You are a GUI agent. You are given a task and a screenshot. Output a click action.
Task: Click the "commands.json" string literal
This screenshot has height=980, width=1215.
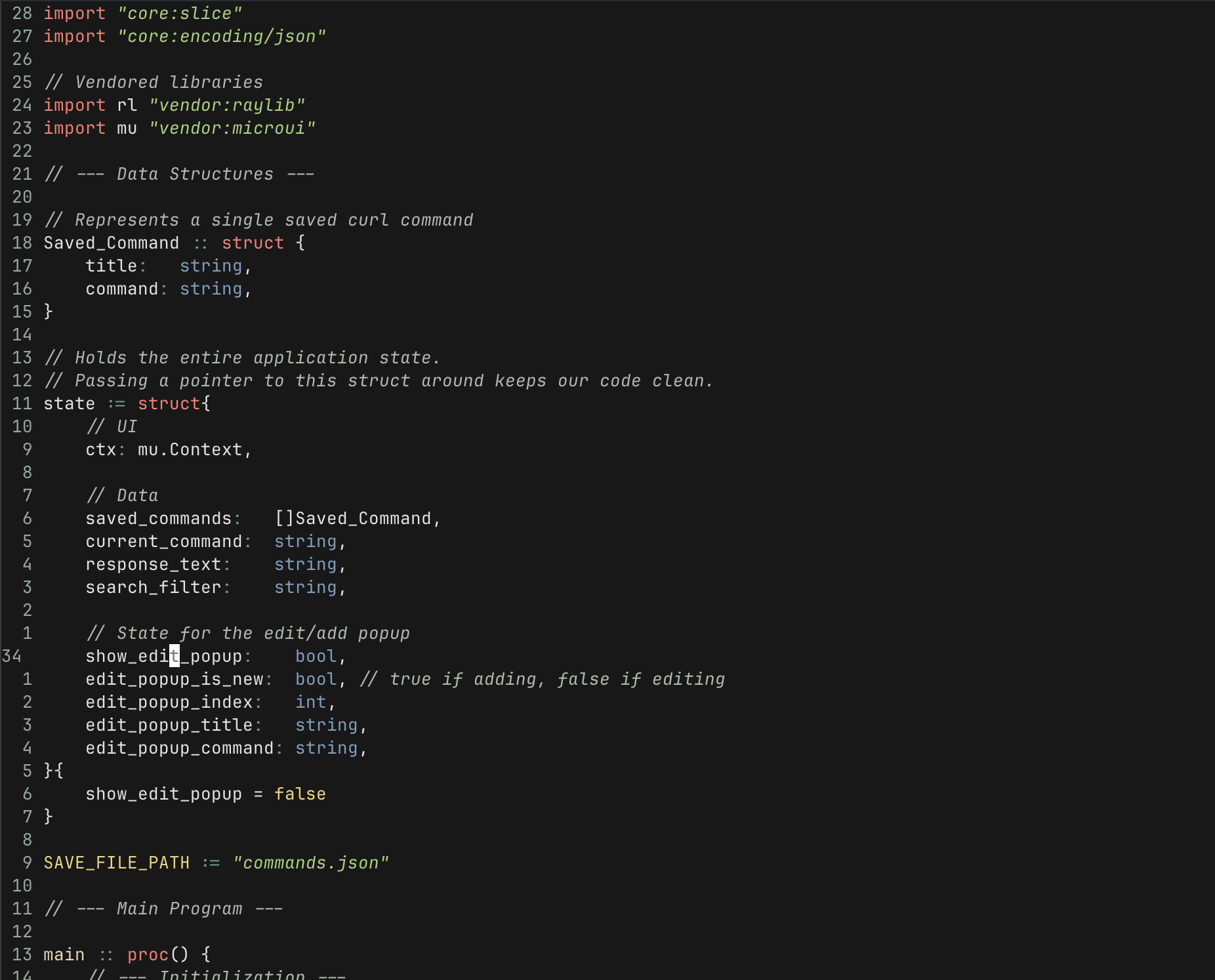(311, 863)
